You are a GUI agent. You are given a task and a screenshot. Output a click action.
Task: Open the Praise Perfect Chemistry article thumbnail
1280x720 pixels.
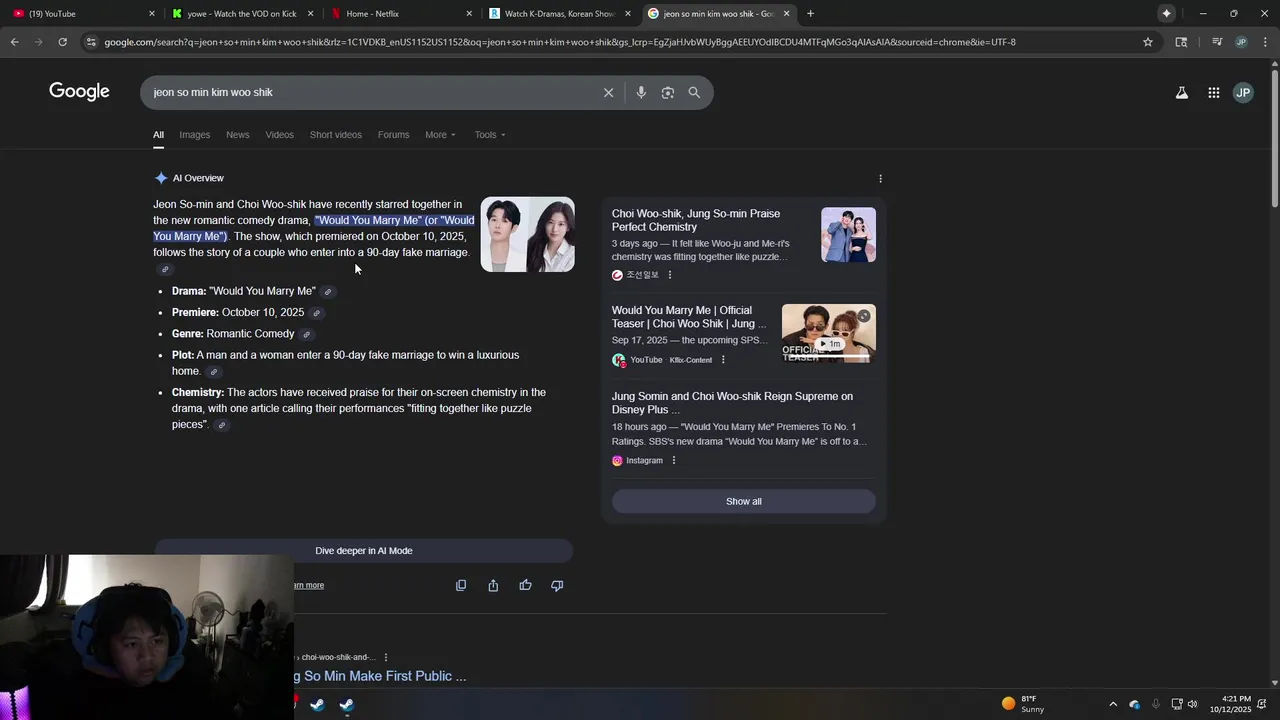tap(848, 235)
